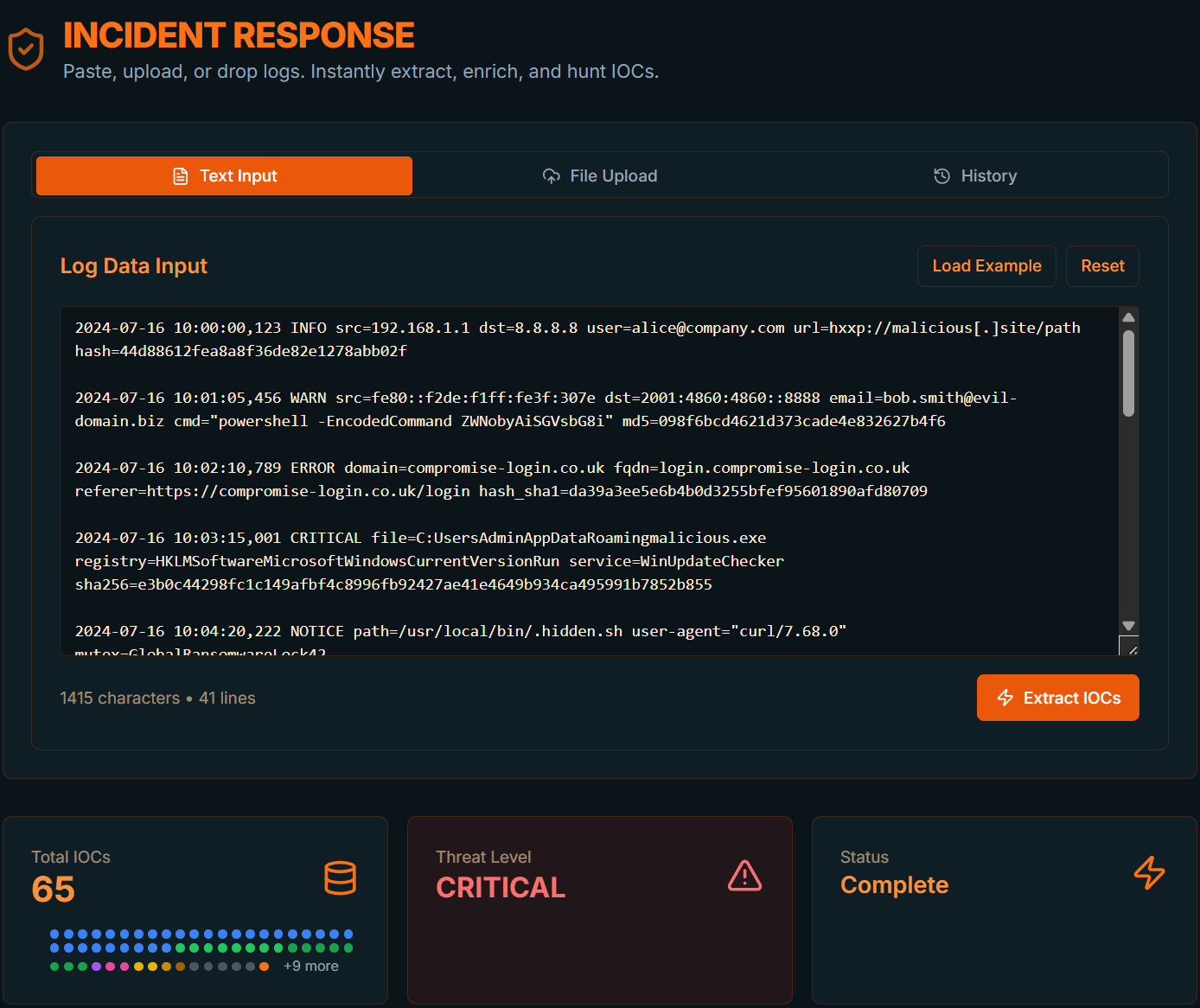The image size is (1200, 1008).
Task: Click the cloud upload icon
Action: tap(552, 176)
